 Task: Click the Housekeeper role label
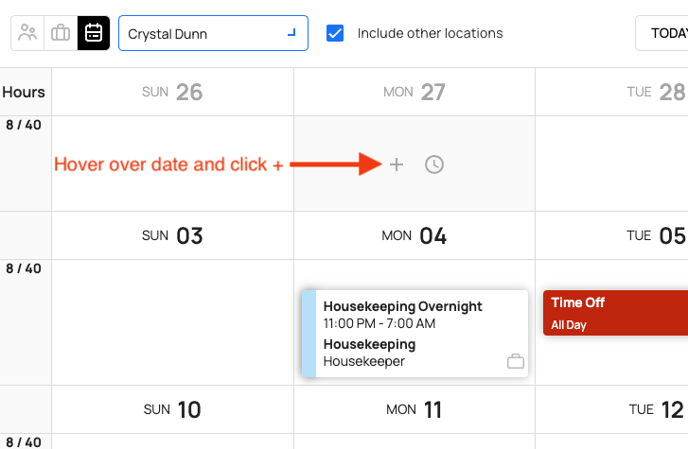pos(364,361)
